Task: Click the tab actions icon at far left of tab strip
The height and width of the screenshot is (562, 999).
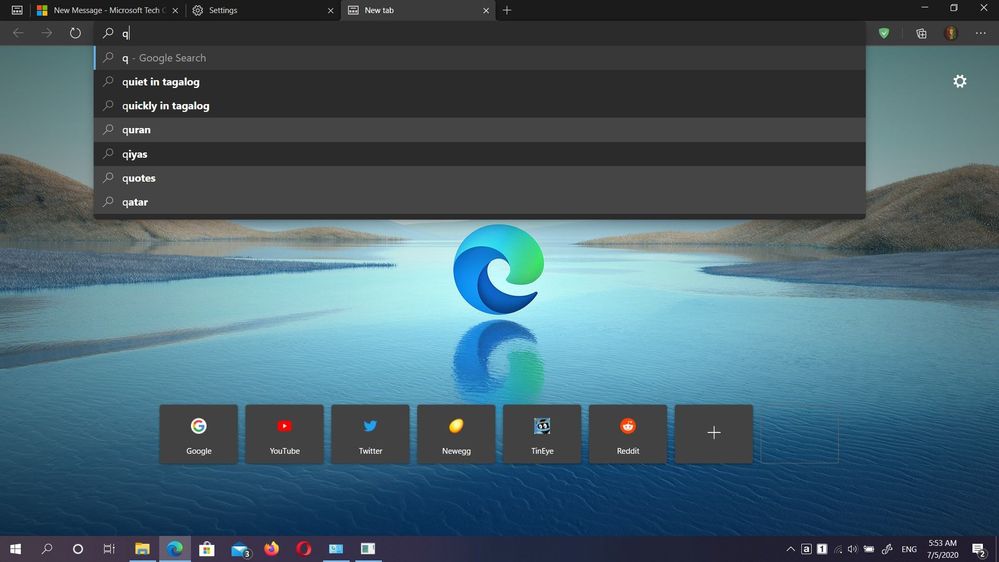Action: (x=17, y=10)
